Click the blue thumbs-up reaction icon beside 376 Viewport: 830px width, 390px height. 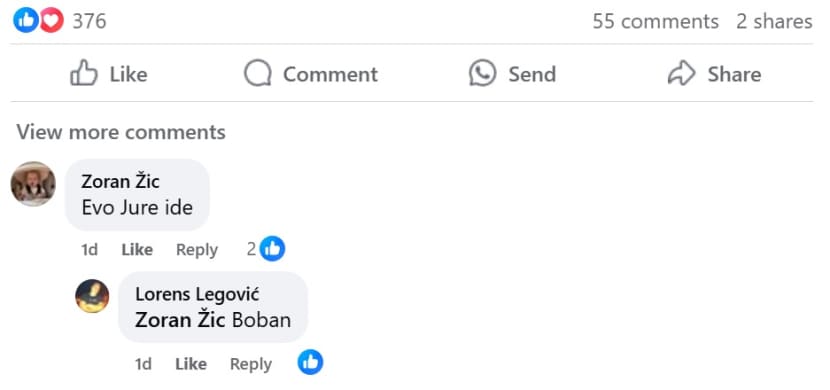tap(25, 21)
